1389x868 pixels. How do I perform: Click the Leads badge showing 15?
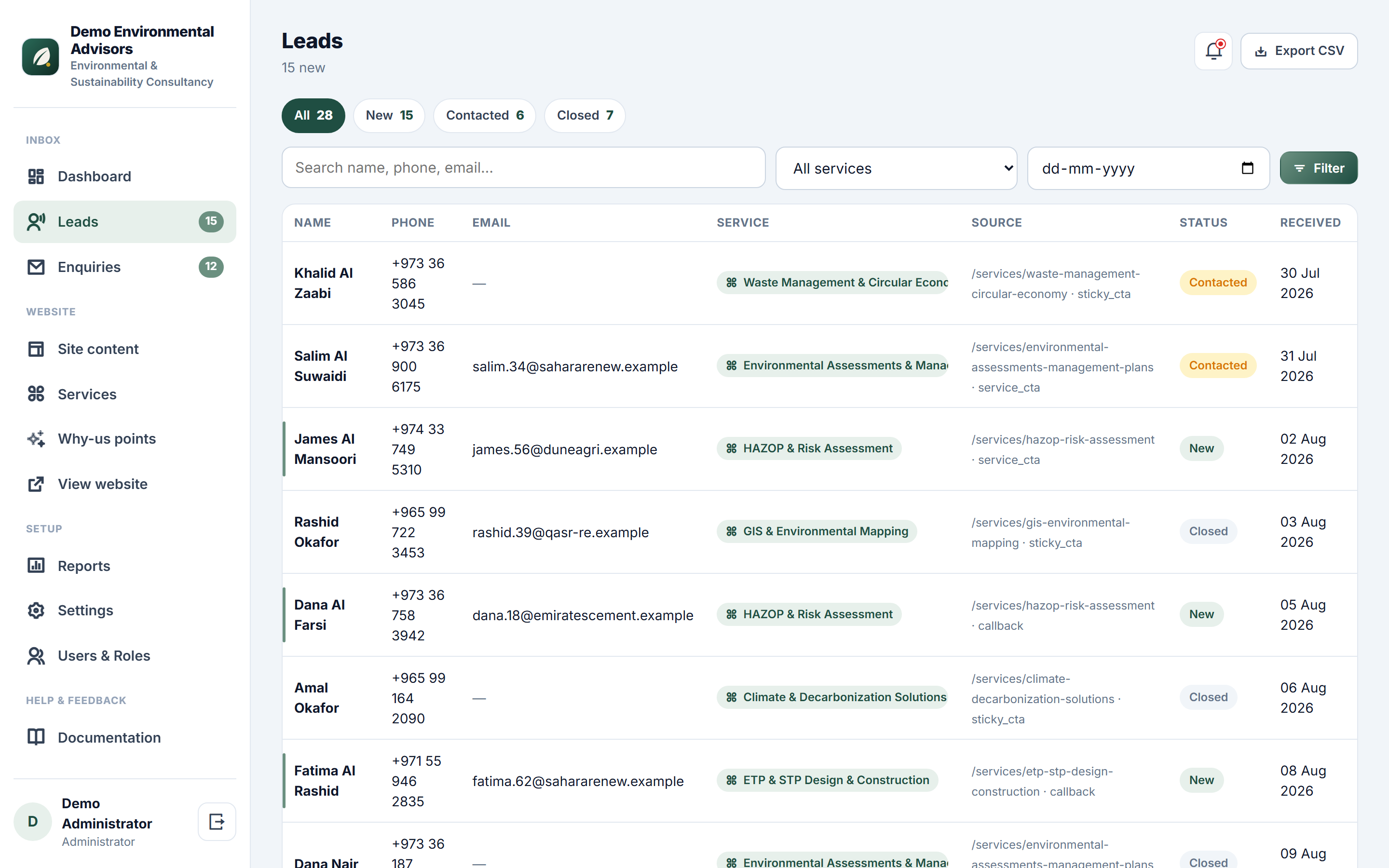[211, 221]
